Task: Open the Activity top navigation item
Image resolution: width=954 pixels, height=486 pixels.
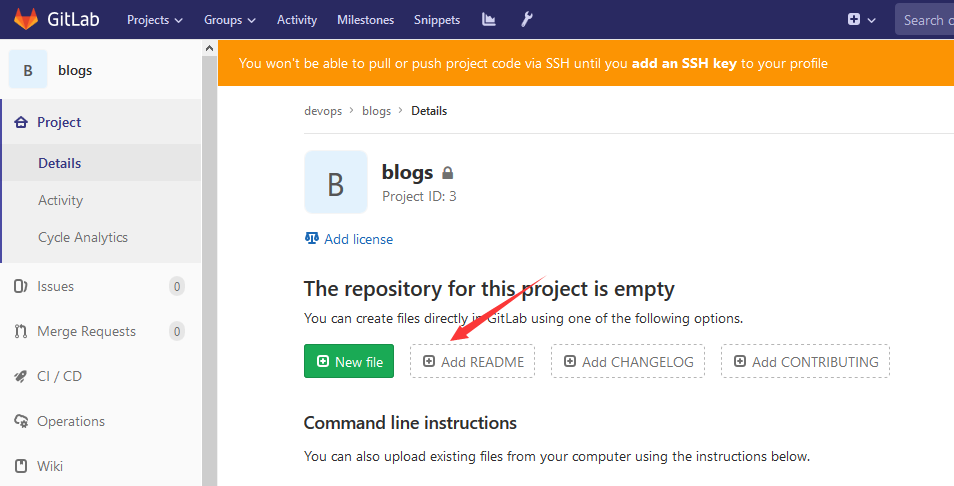Action: tap(297, 20)
